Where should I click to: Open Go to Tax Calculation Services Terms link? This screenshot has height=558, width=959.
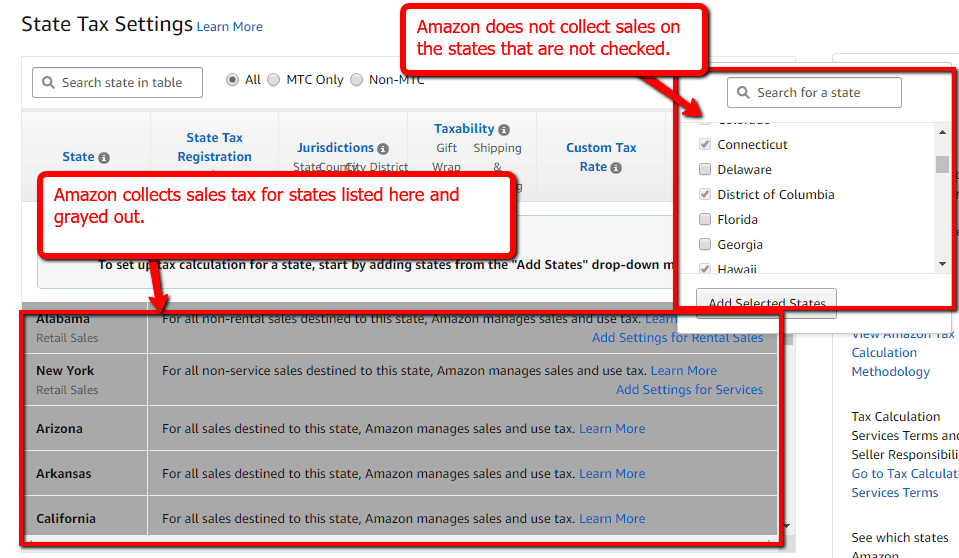click(x=905, y=483)
